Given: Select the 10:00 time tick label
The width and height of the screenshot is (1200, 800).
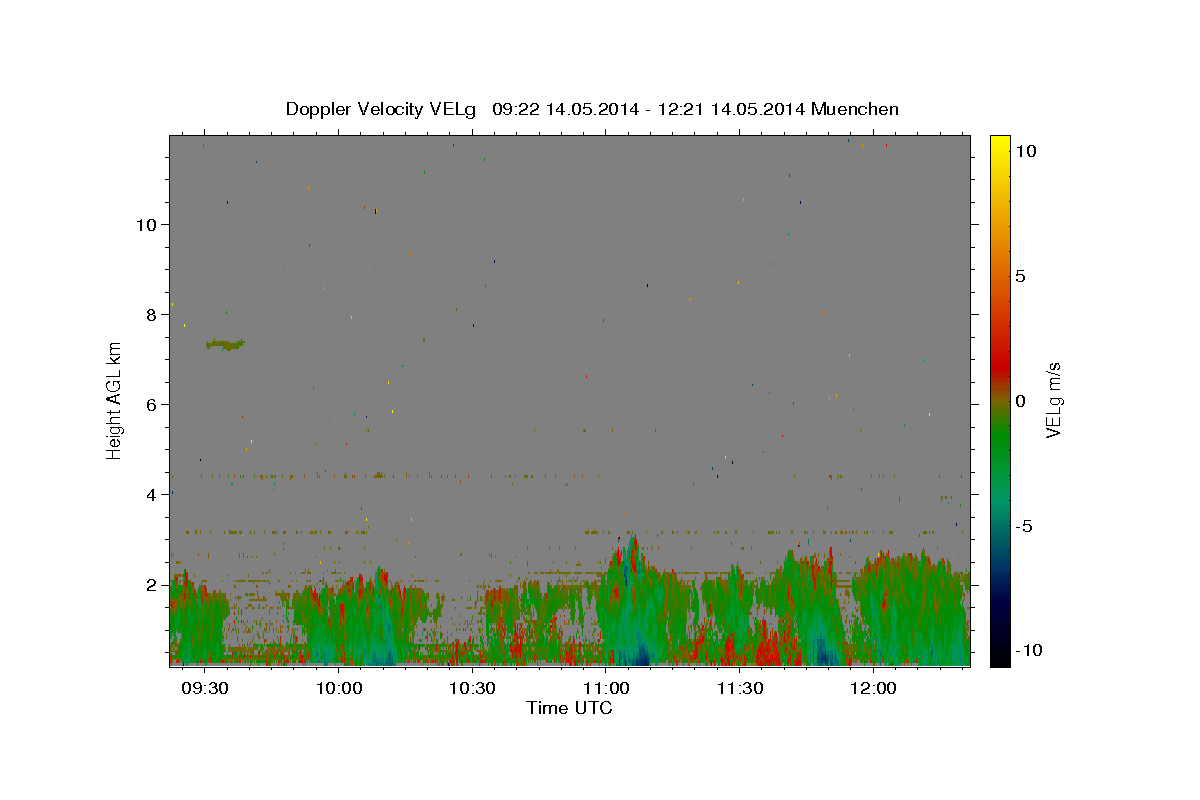Looking at the screenshot, I should [x=339, y=688].
